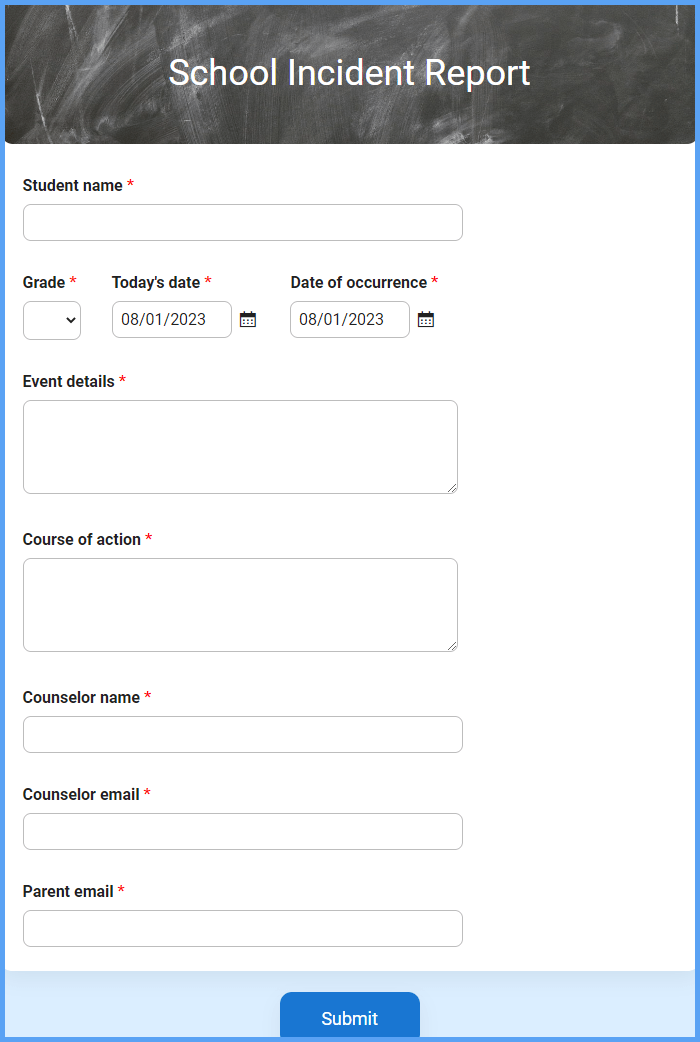This screenshot has width=700, height=1042.
Task: Submit the incident report form
Action: (x=350, y=1017)
